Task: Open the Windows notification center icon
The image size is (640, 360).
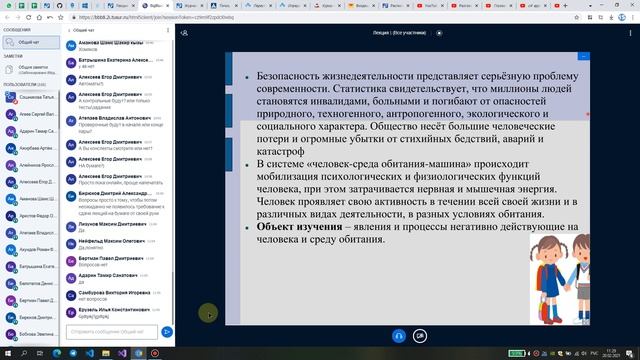Action: [x=630, y=353]
